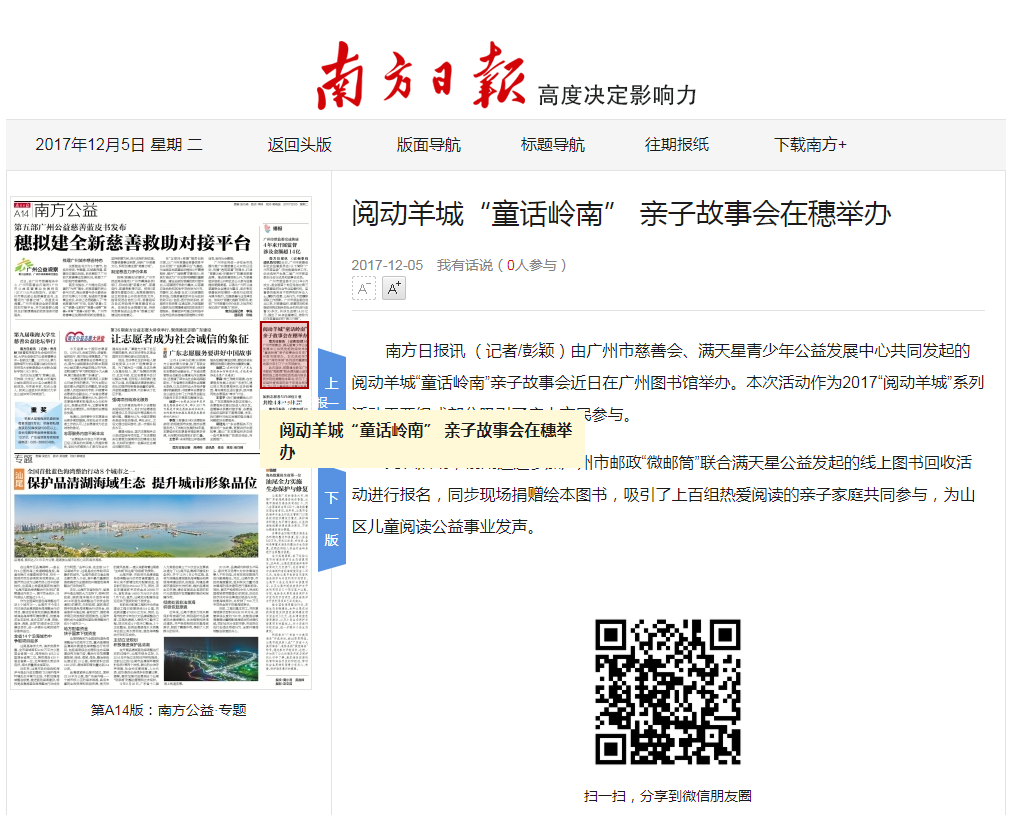This screenshot has width=1014, height=815.
Task: Click the article date 2017-12-05
Action: tap(387, 265)
